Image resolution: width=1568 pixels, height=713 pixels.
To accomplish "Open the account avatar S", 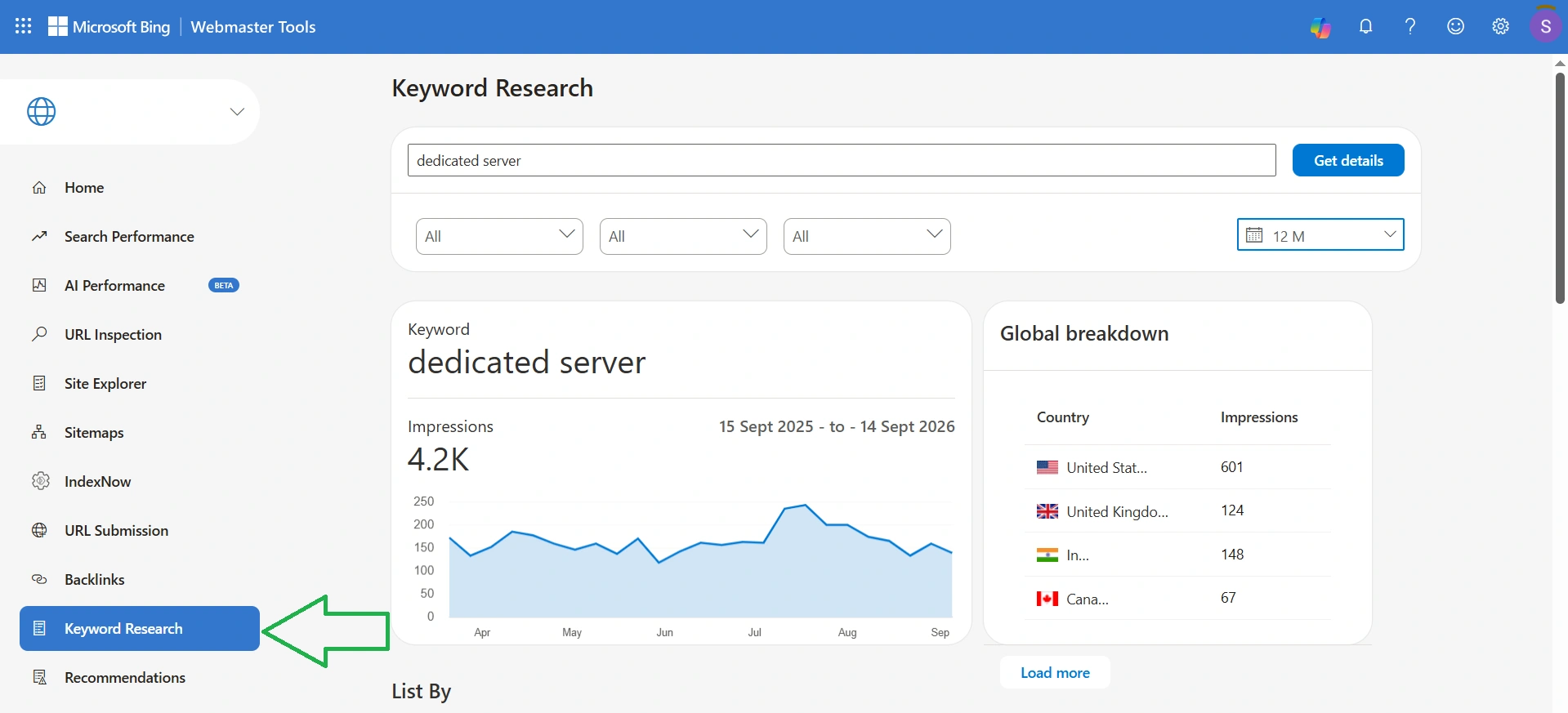I will tap(1545, 26).
